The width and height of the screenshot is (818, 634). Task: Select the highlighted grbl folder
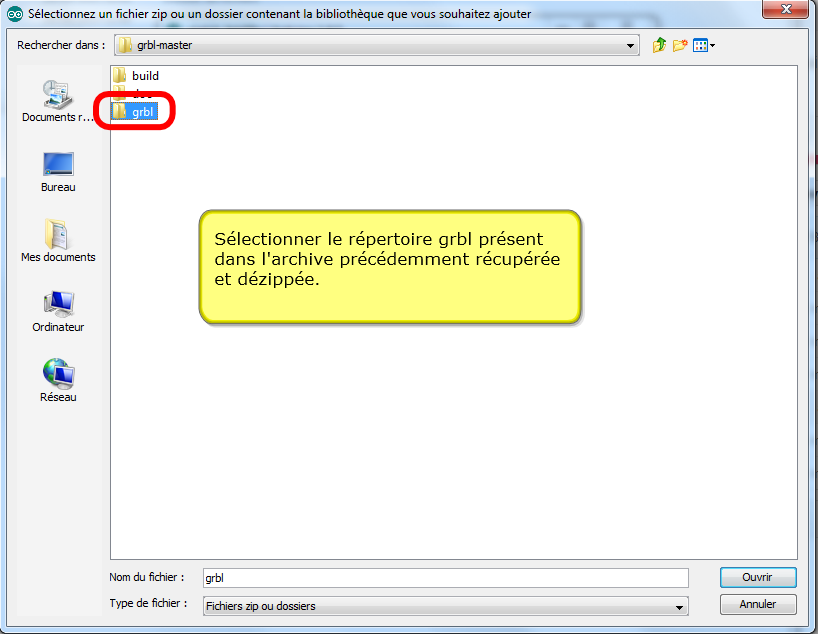tap(142, 112)
